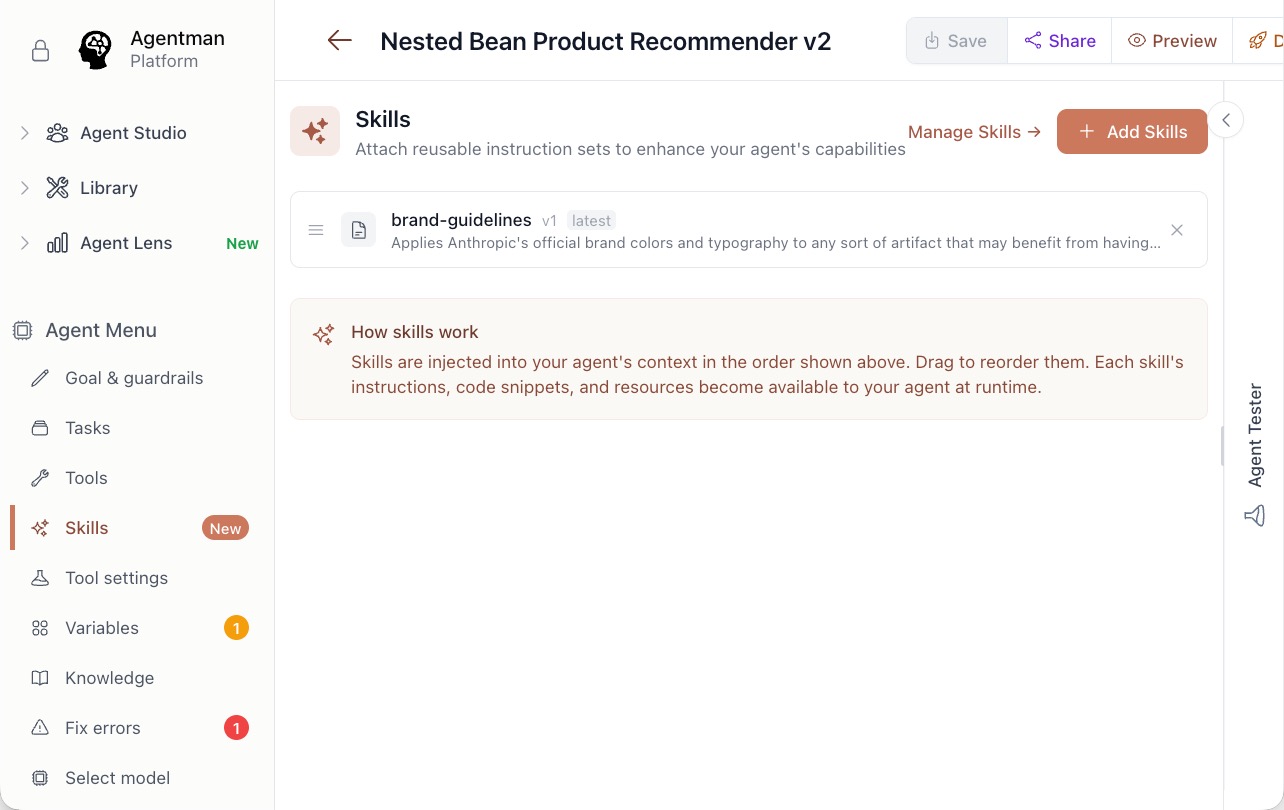Collapse the right panel with chevron button

coord(1226,120)
